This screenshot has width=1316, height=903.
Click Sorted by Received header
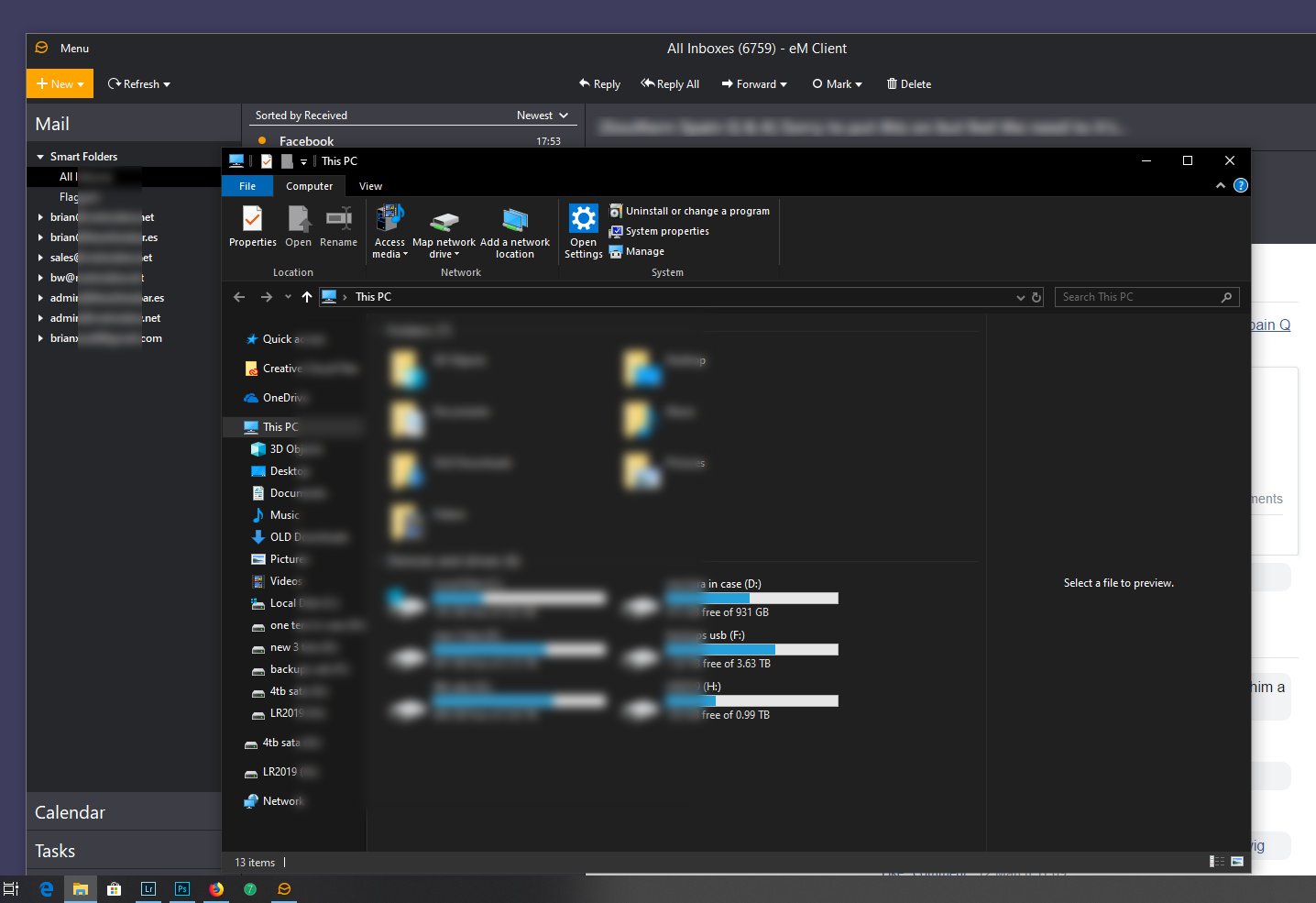[x=301, y=116]
